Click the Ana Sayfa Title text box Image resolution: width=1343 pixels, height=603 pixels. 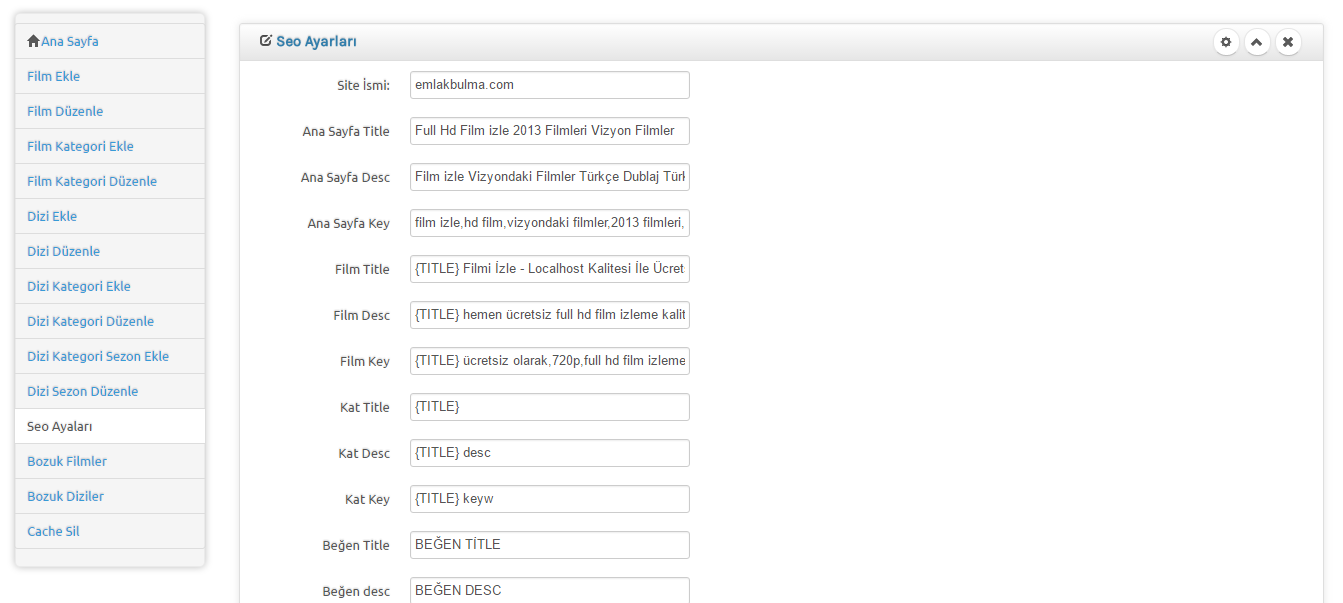coord(550,131)
